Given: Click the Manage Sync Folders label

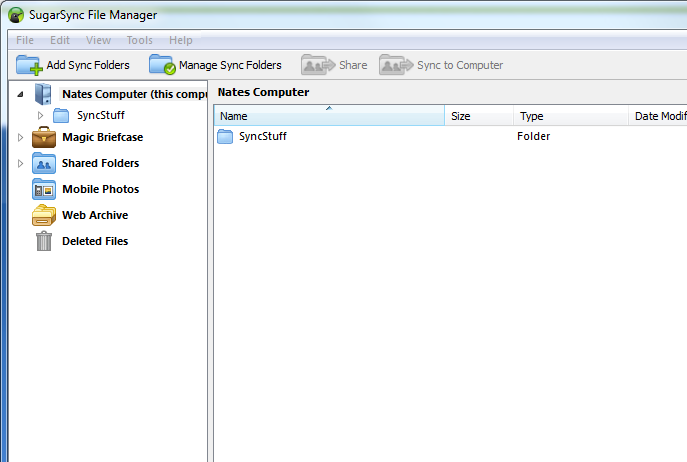Looking at the screenshot, I should click(x=230, y=65).
